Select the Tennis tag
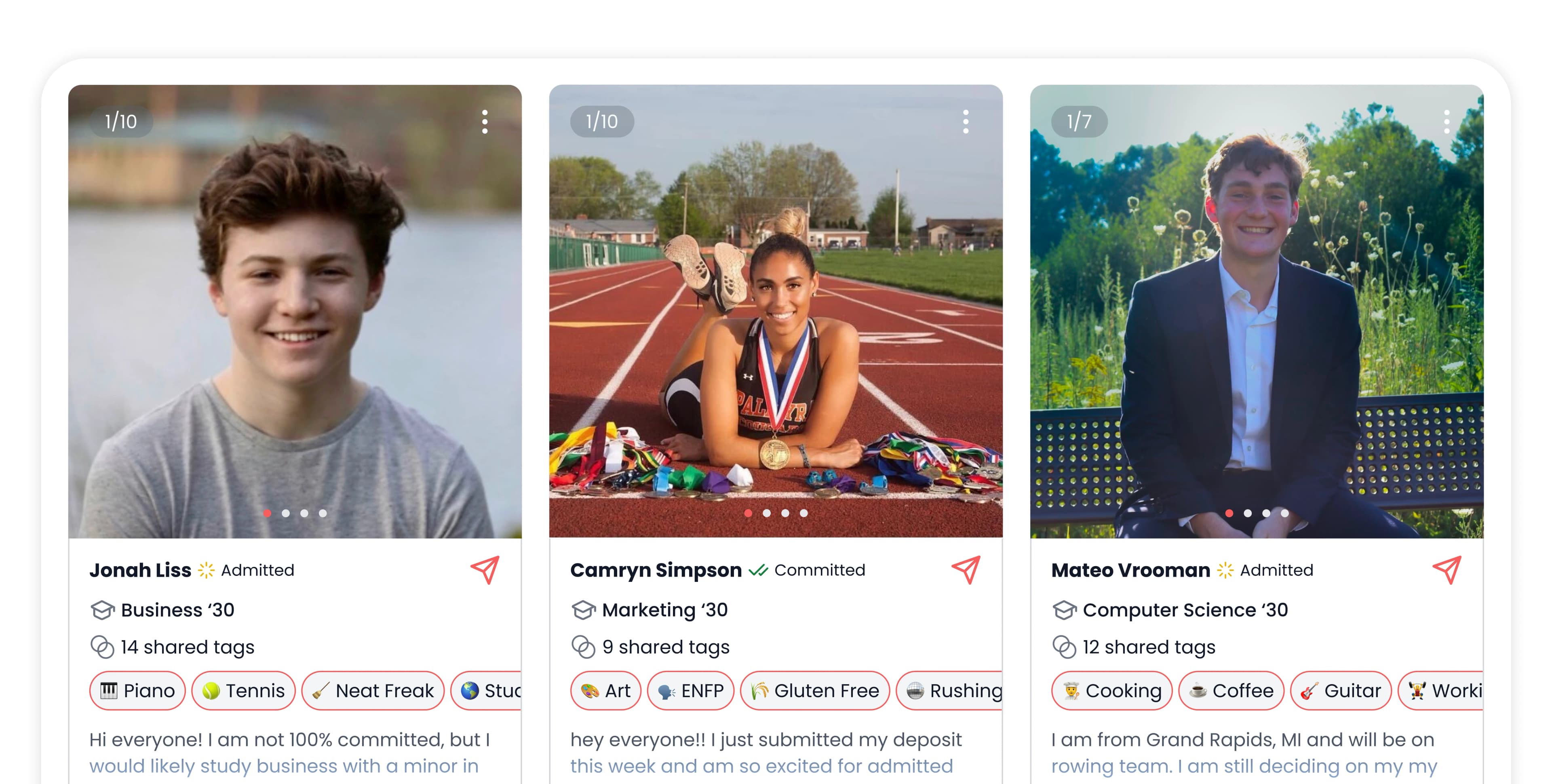Viewport: 1552px width, 784px height. pyautogui.click(x=243, y=691)
